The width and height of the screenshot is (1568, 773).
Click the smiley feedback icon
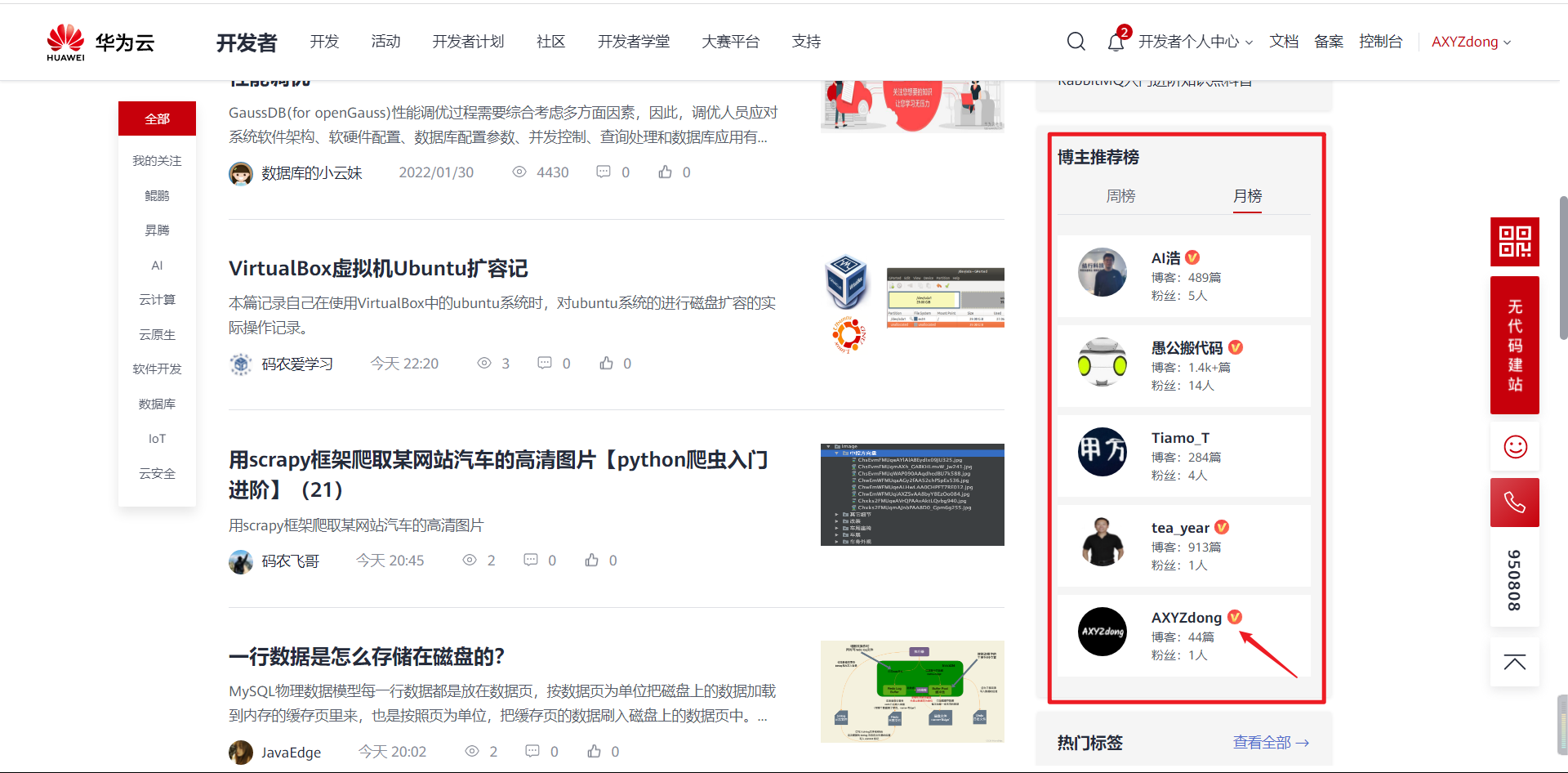coord(1515,447)
